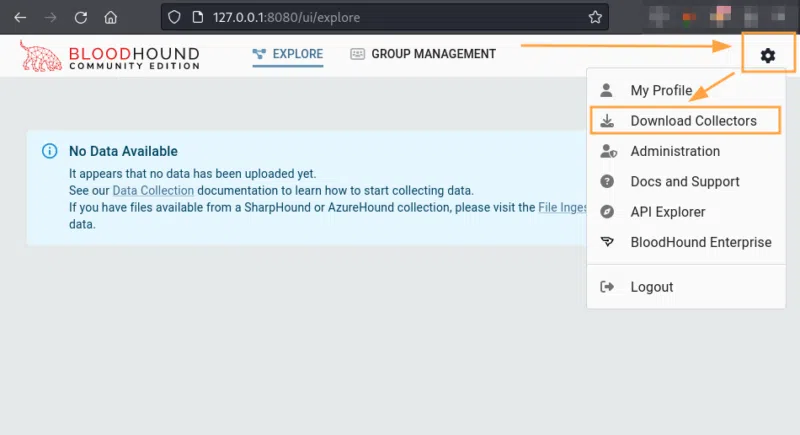Click the question mark icon for Docs and Support
The width and height of the screenshot is (800, 435).
pos(607,182)
